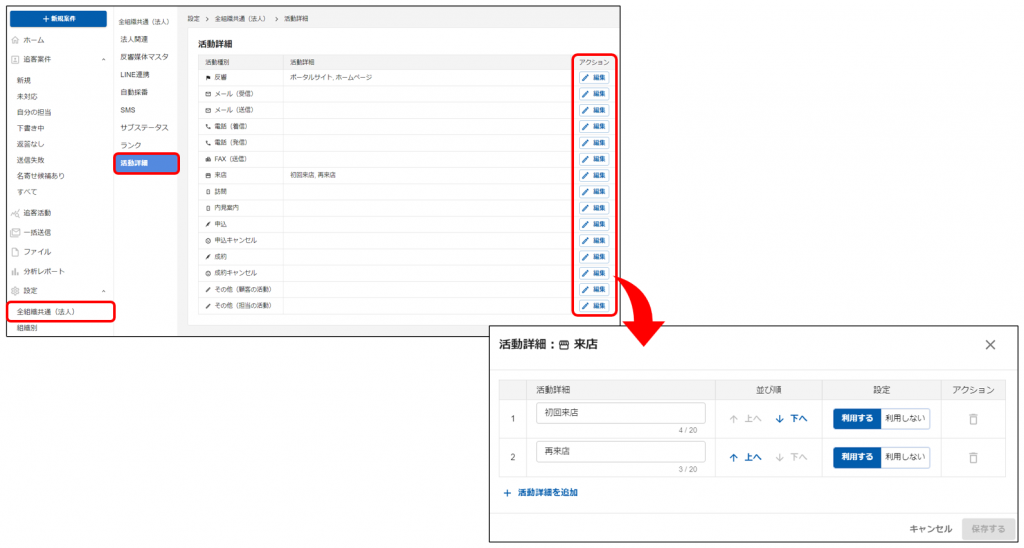Click the 初回来店 text field

click(620, 413)
